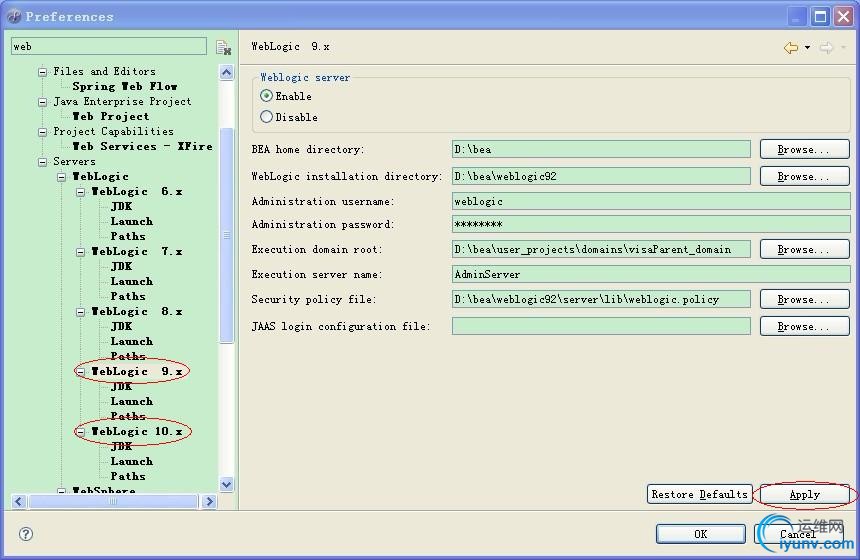
Task: Click the tree's vertical scrollbar down arrow
Action: point(226,484)
